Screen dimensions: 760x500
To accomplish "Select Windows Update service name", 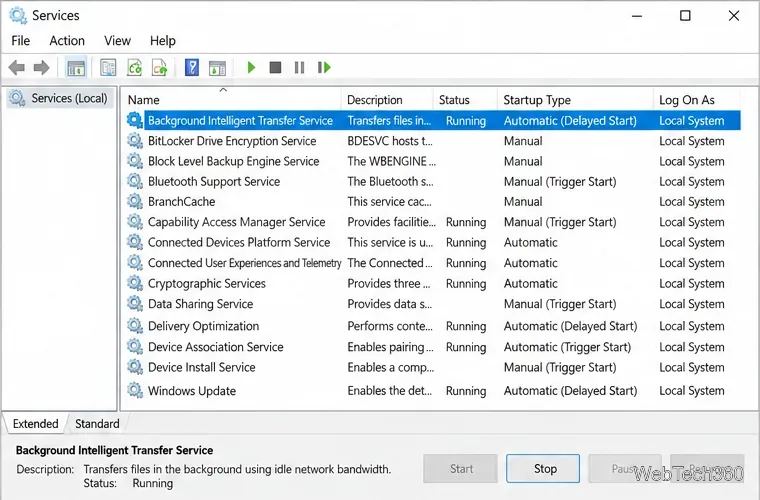I will pos(192,391).
